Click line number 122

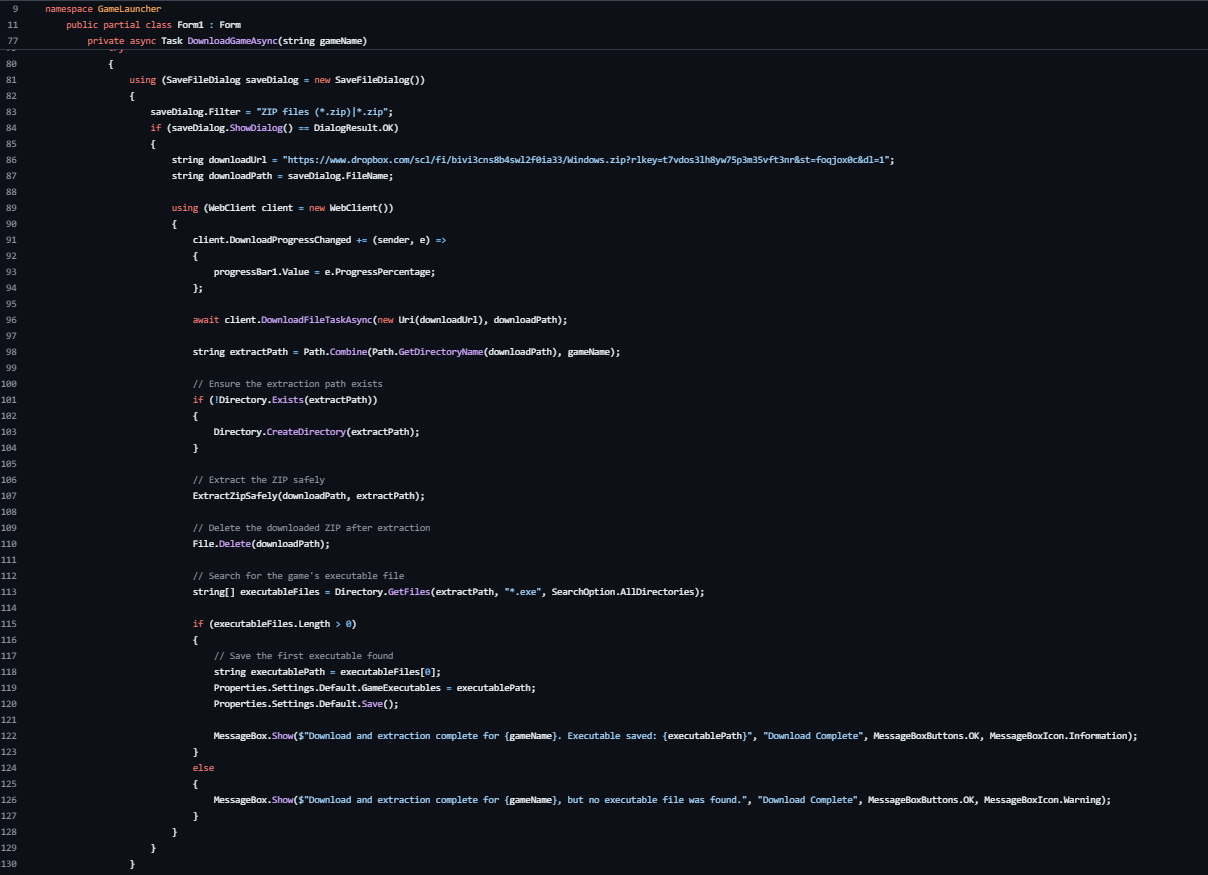tap(11, 736)
